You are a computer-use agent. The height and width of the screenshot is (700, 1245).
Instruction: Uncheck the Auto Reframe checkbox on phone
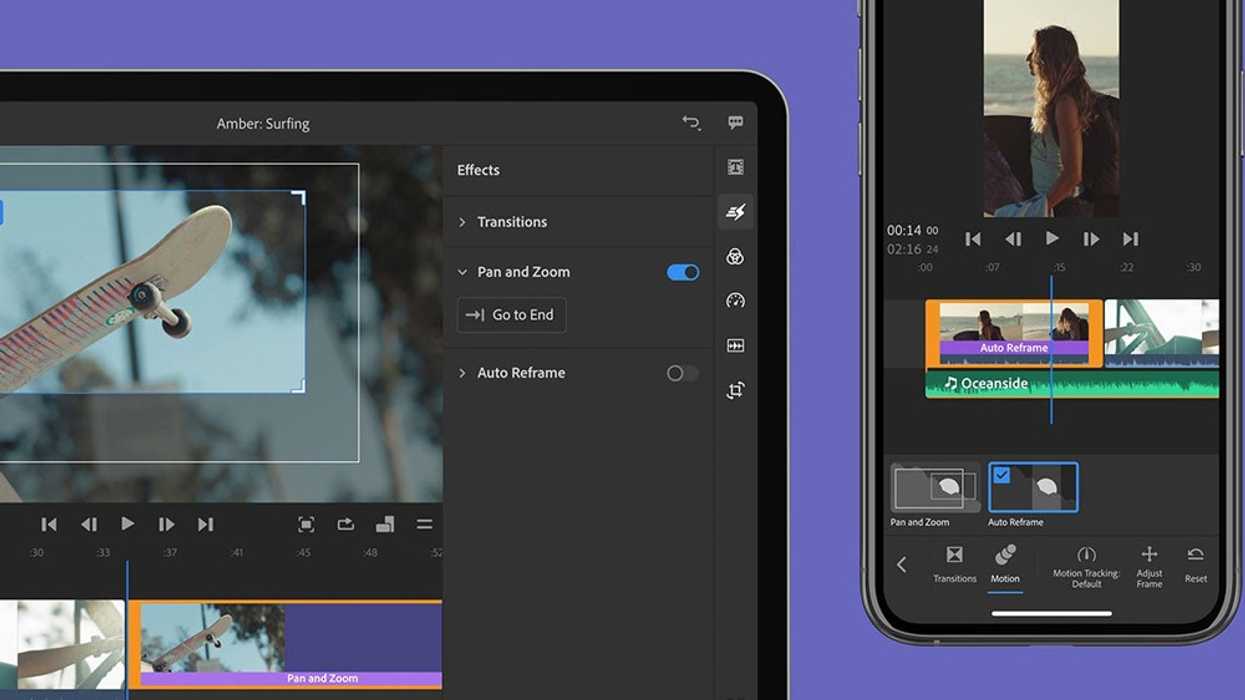point(1002,475)
